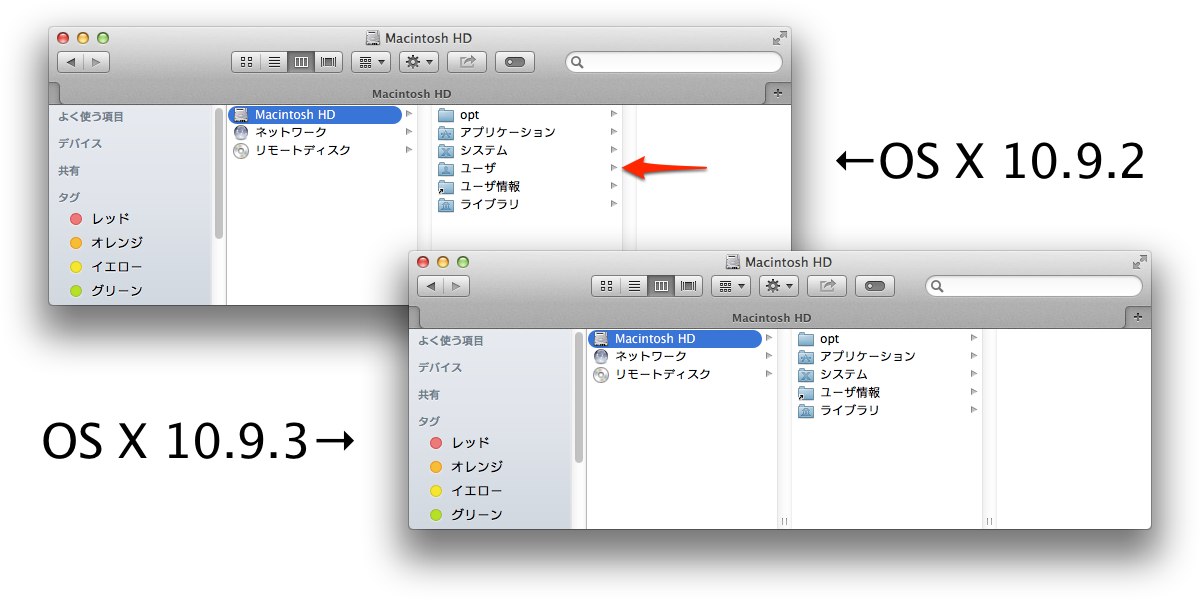Enter full screen in 10.9.3 window
Screen dimensions: 1200x600
(x=1139, y=262)
